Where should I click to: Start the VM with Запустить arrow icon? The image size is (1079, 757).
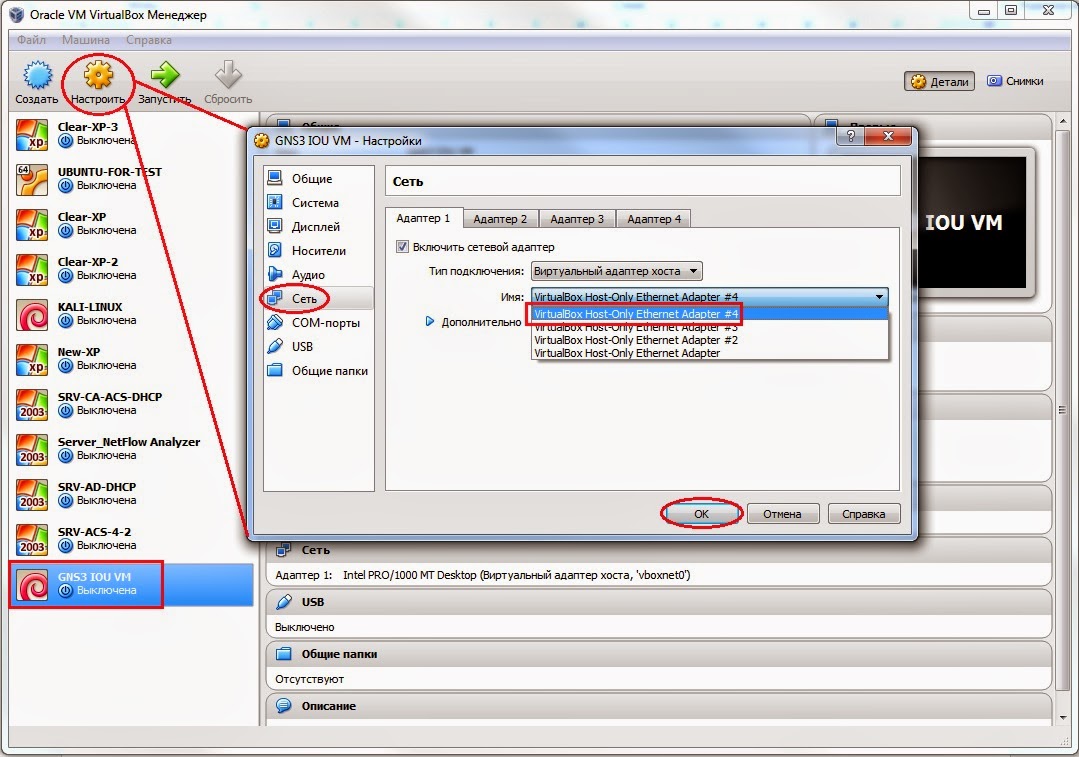164,75
